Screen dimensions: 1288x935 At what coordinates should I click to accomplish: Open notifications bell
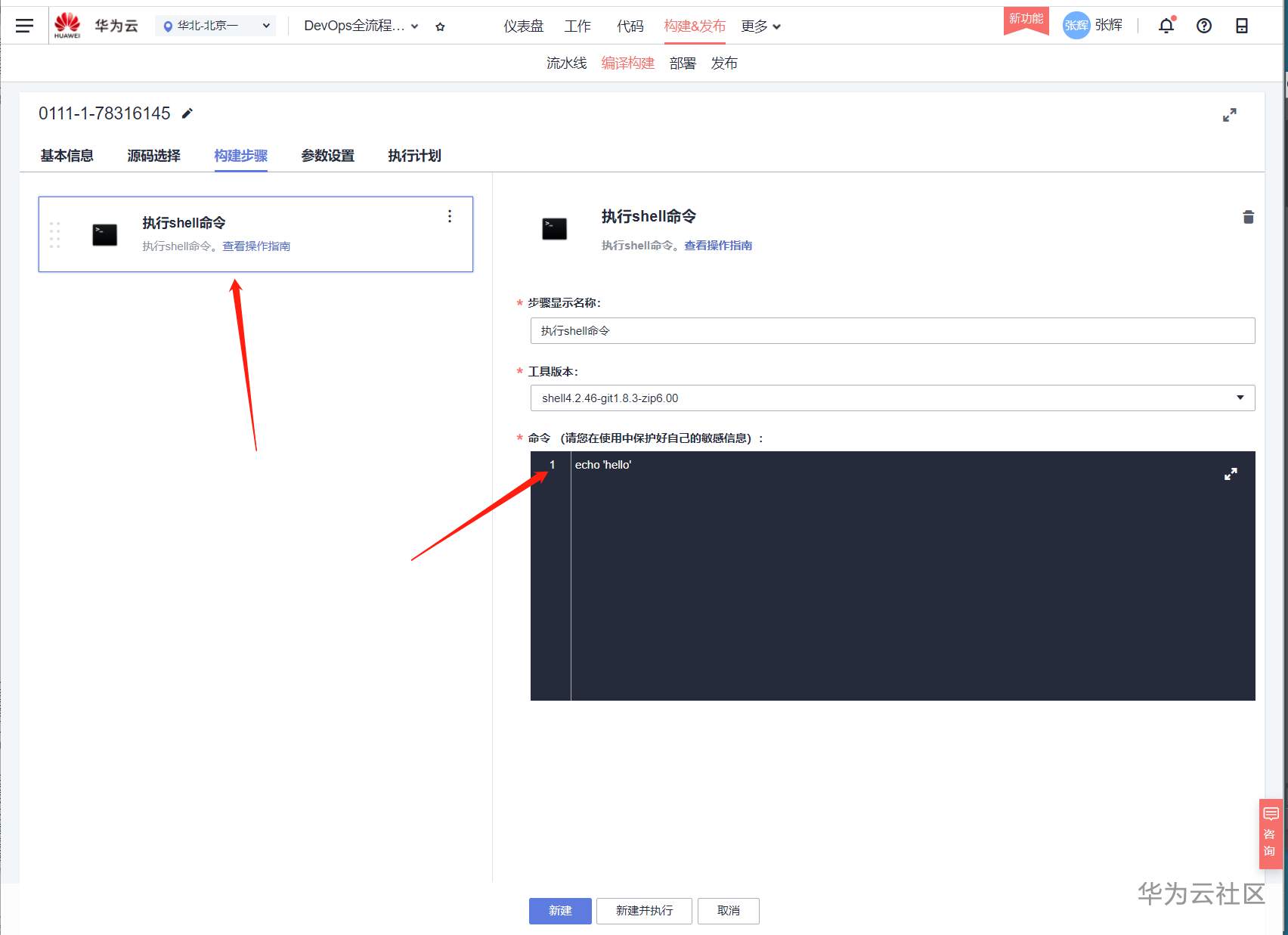[x=1166, y=26]
